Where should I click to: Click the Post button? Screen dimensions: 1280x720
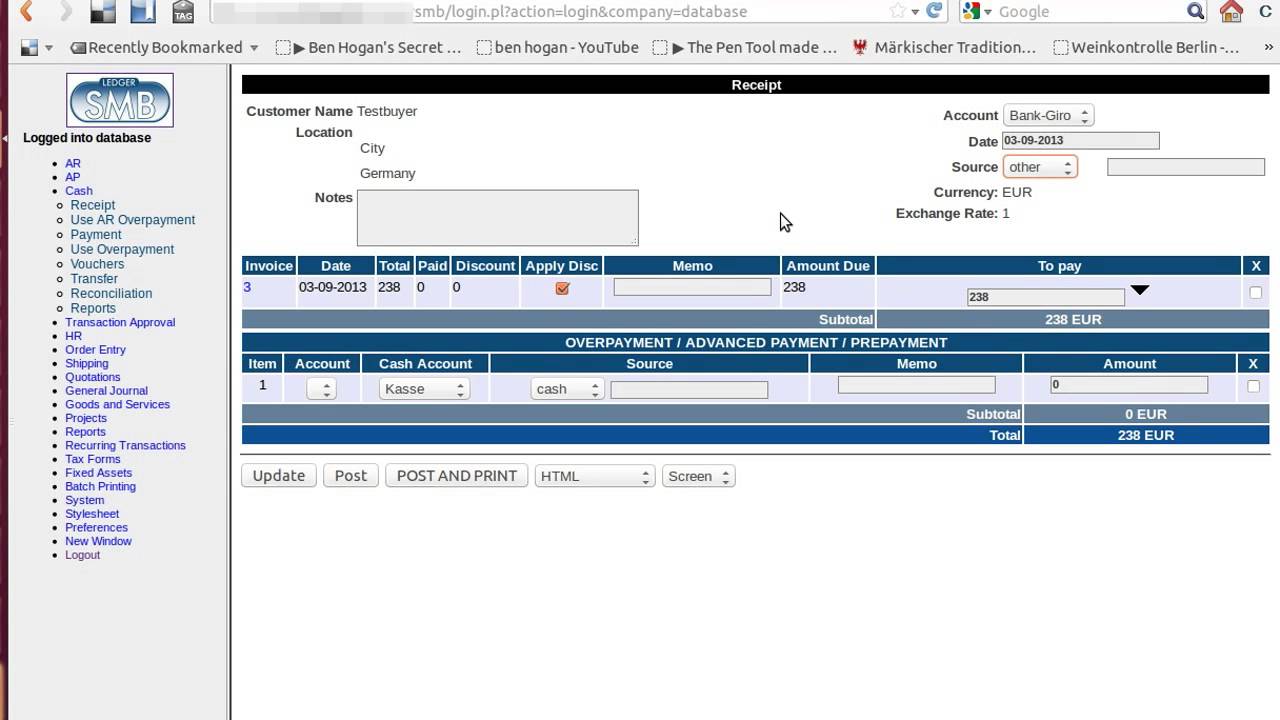tap(350, 476)
